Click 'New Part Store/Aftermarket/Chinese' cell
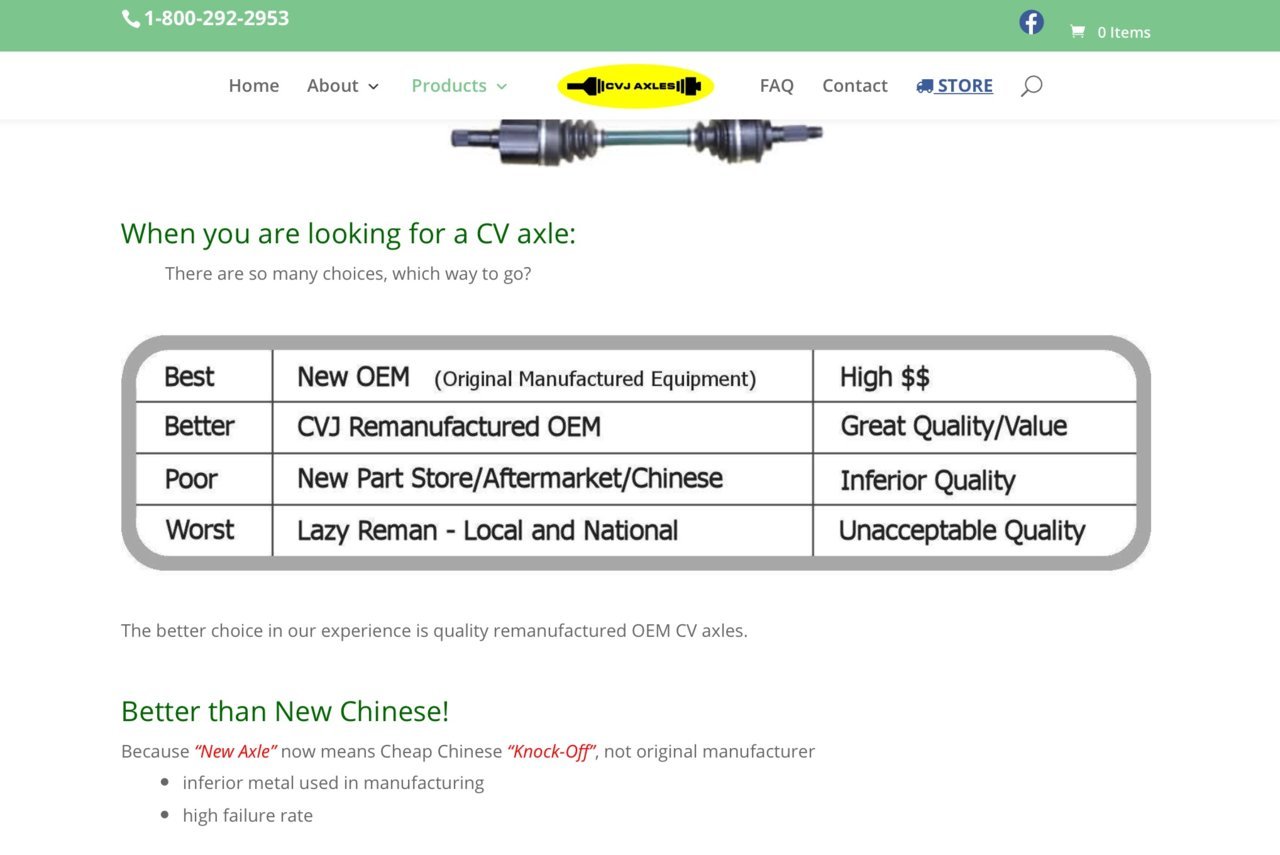 coord(543,479)
